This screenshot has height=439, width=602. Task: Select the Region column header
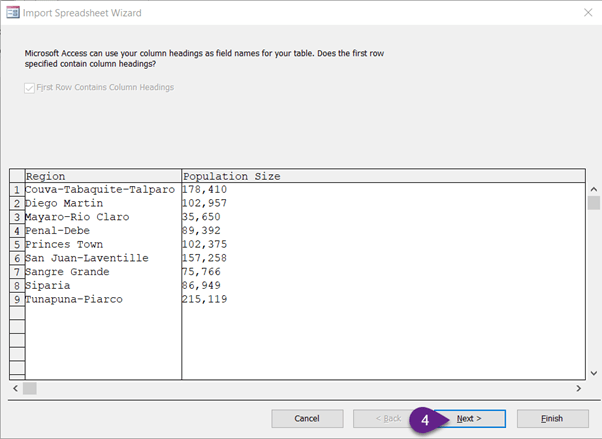click(103, 176)
